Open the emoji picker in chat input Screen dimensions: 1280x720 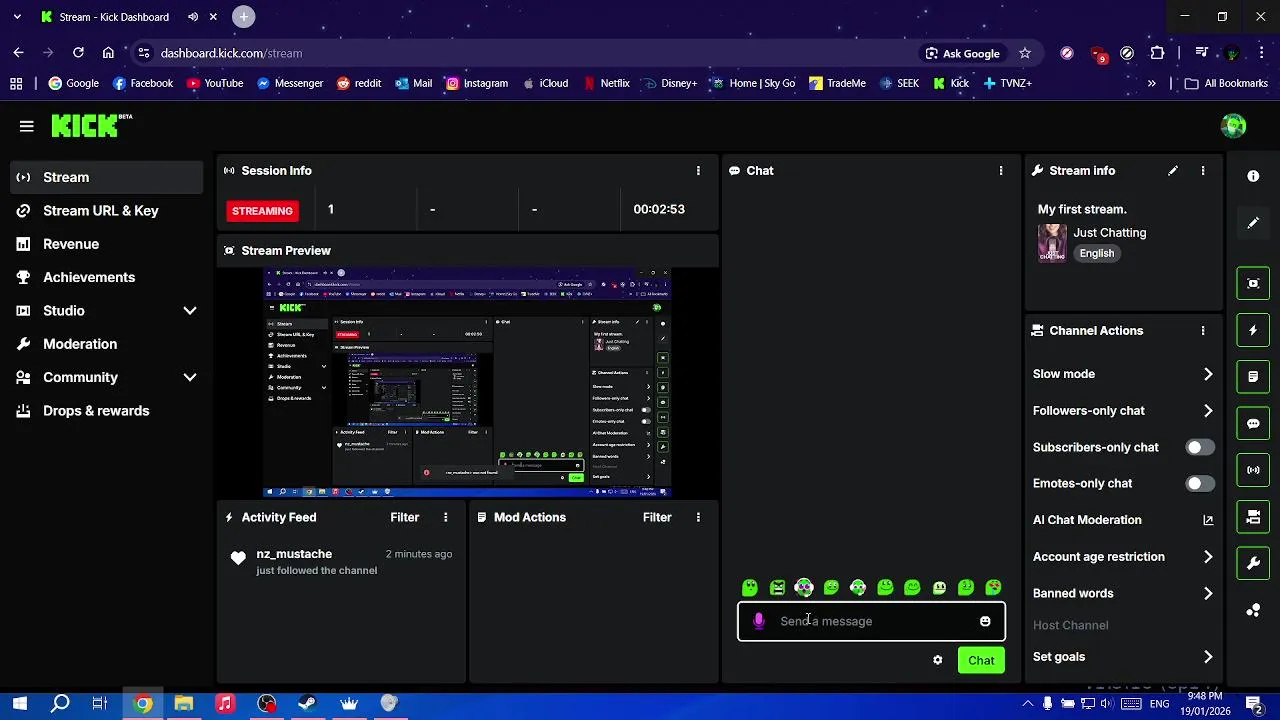click(x=985, y=621)
